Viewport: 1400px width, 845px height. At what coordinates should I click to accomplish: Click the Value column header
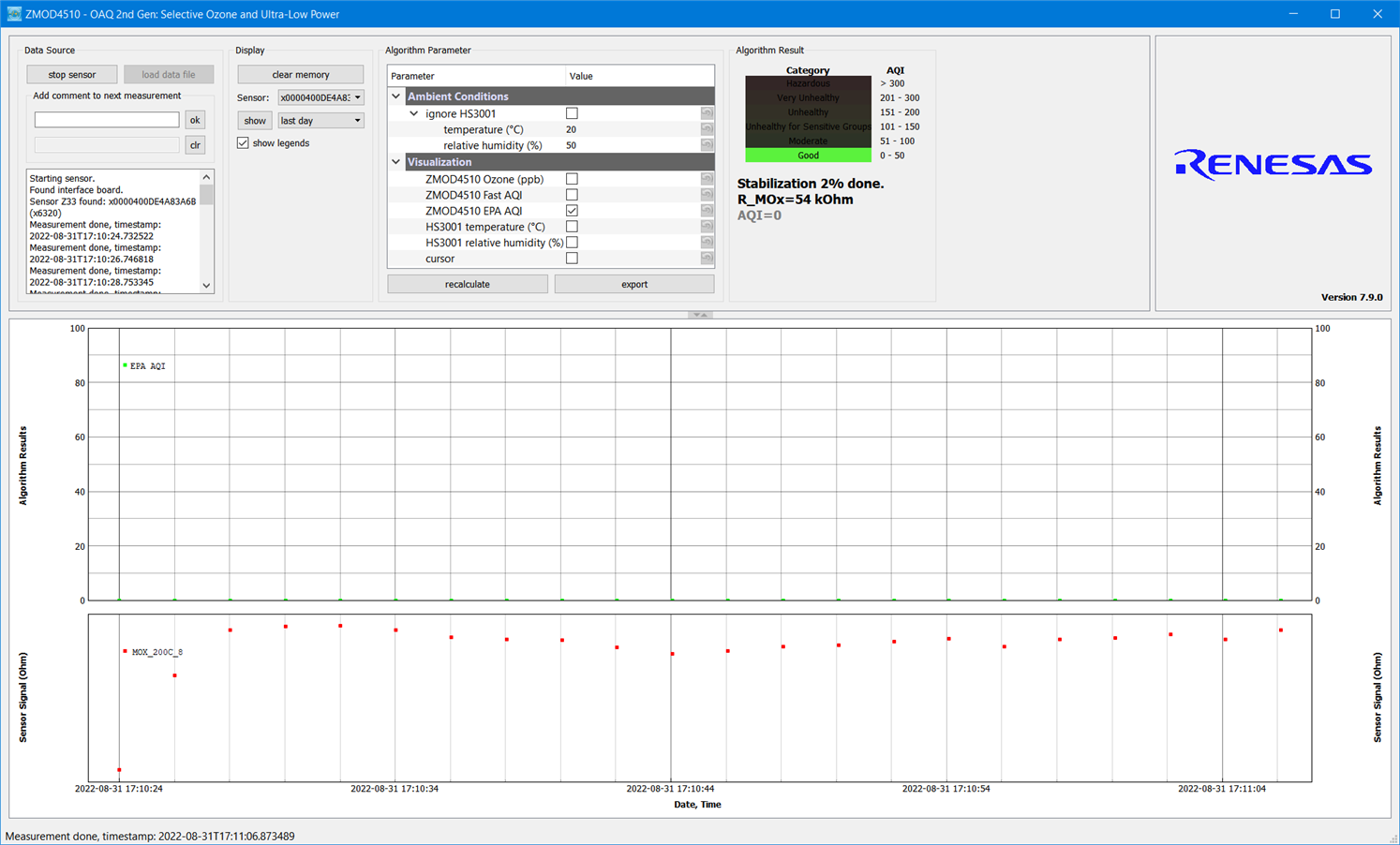coord(640,76)
